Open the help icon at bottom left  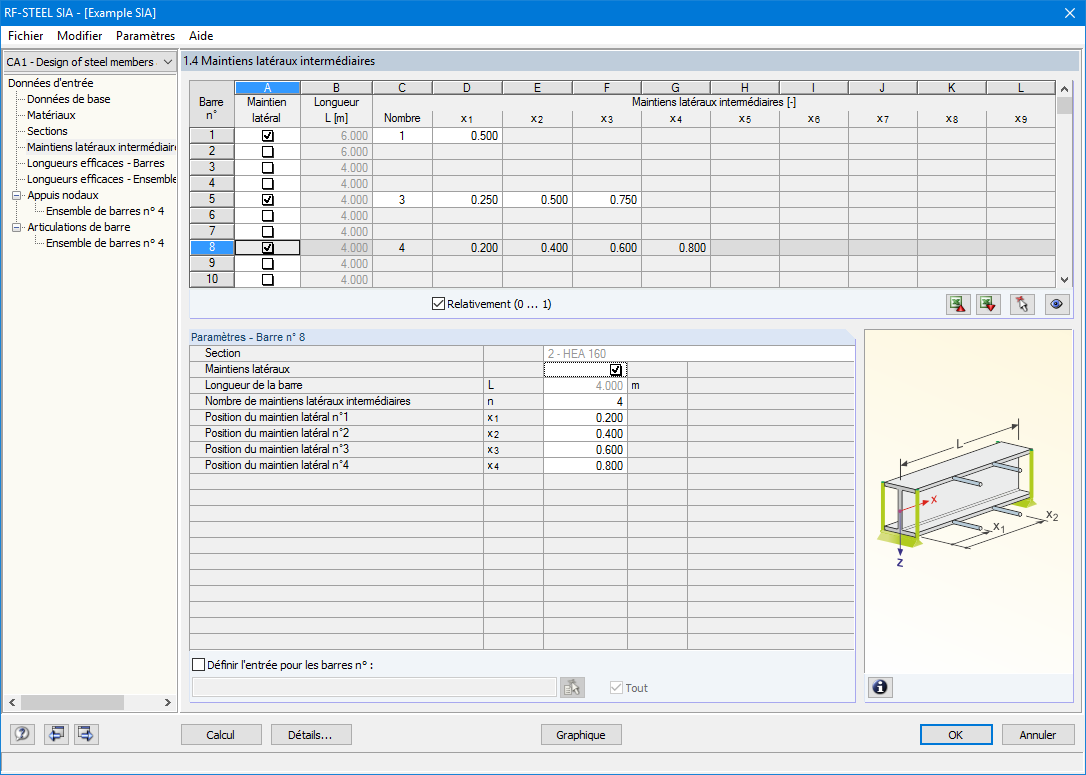point(22,734)
